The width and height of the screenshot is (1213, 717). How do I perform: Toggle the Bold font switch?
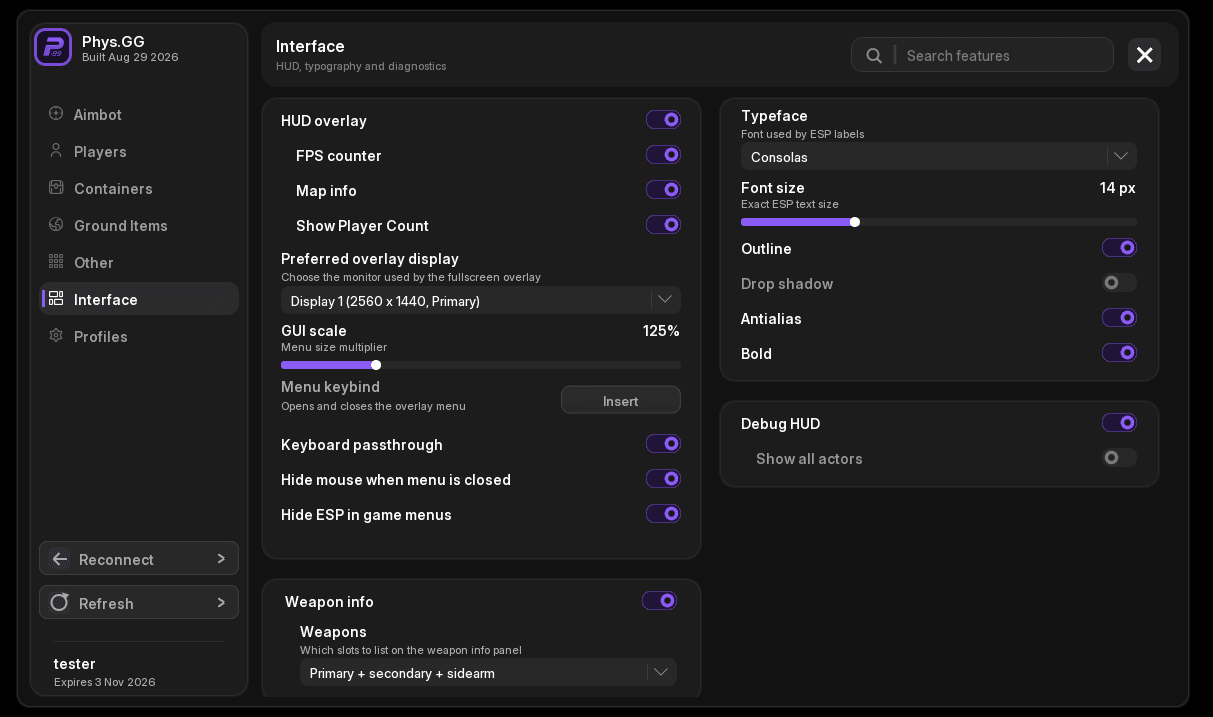(1119, 353)
